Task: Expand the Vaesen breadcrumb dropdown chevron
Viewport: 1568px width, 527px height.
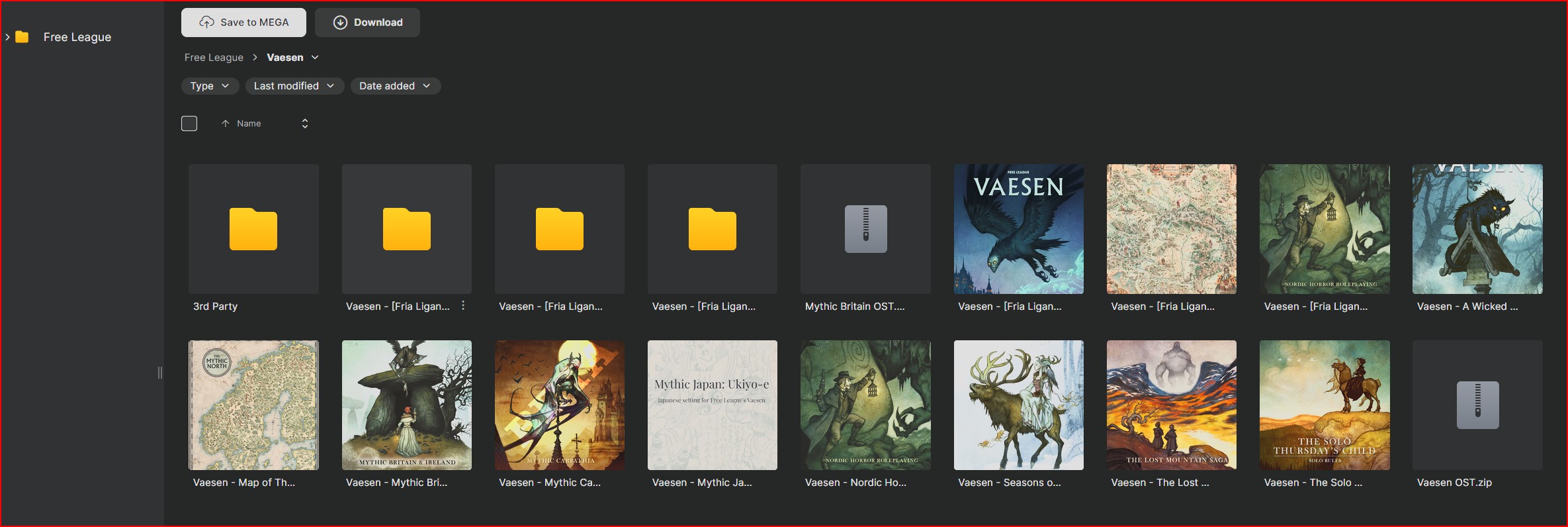Action: click(315, 58)
